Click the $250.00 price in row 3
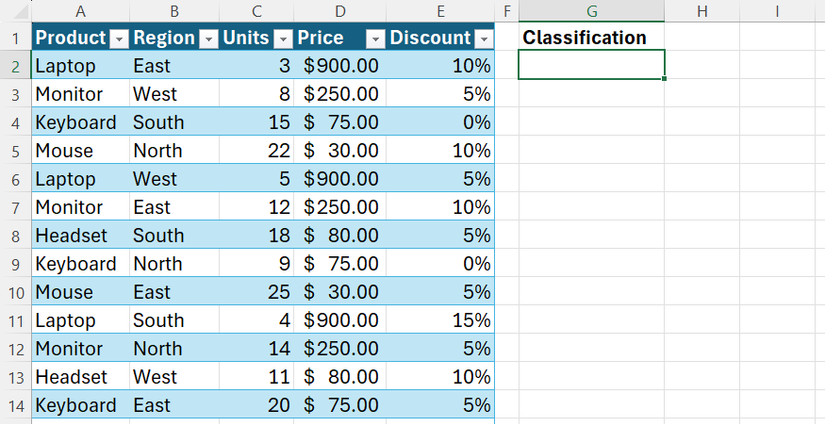The image size is (825, 424). [x=340, y=94]
